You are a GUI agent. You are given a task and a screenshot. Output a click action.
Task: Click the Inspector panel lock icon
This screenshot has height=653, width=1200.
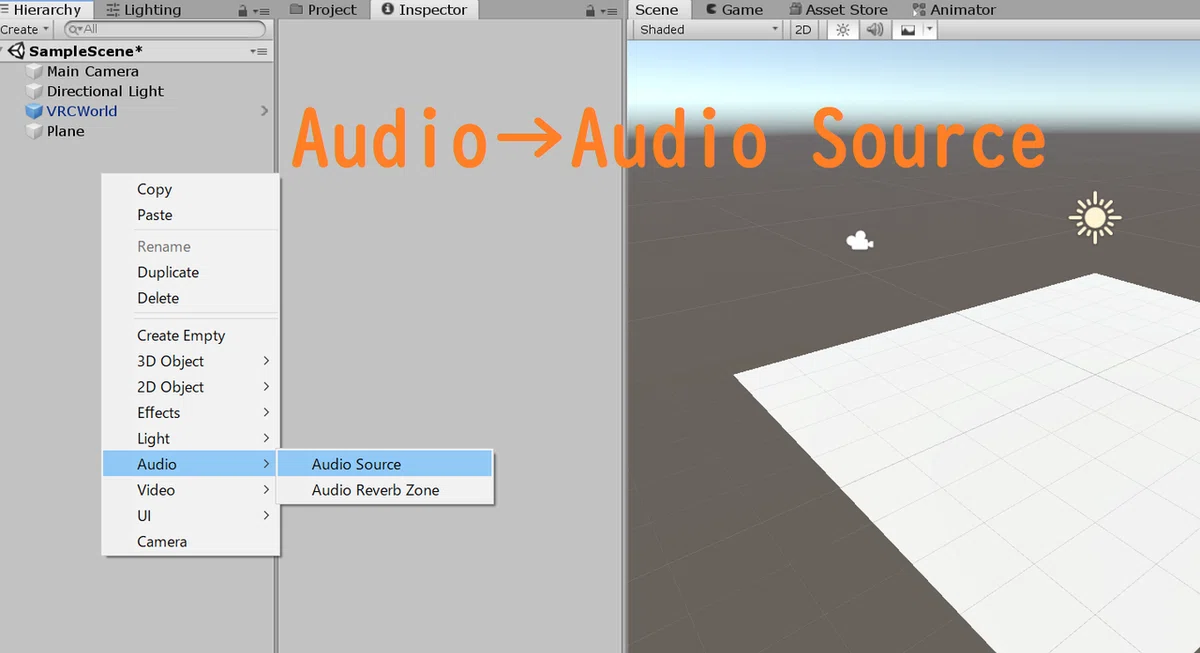[590, 10]
